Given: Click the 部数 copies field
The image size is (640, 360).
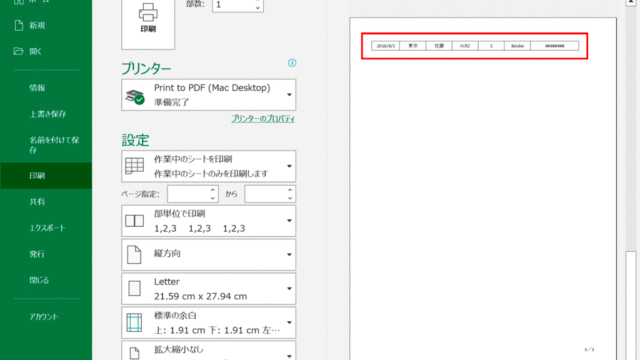Looking at the screenshot, I should click(233, 5).
